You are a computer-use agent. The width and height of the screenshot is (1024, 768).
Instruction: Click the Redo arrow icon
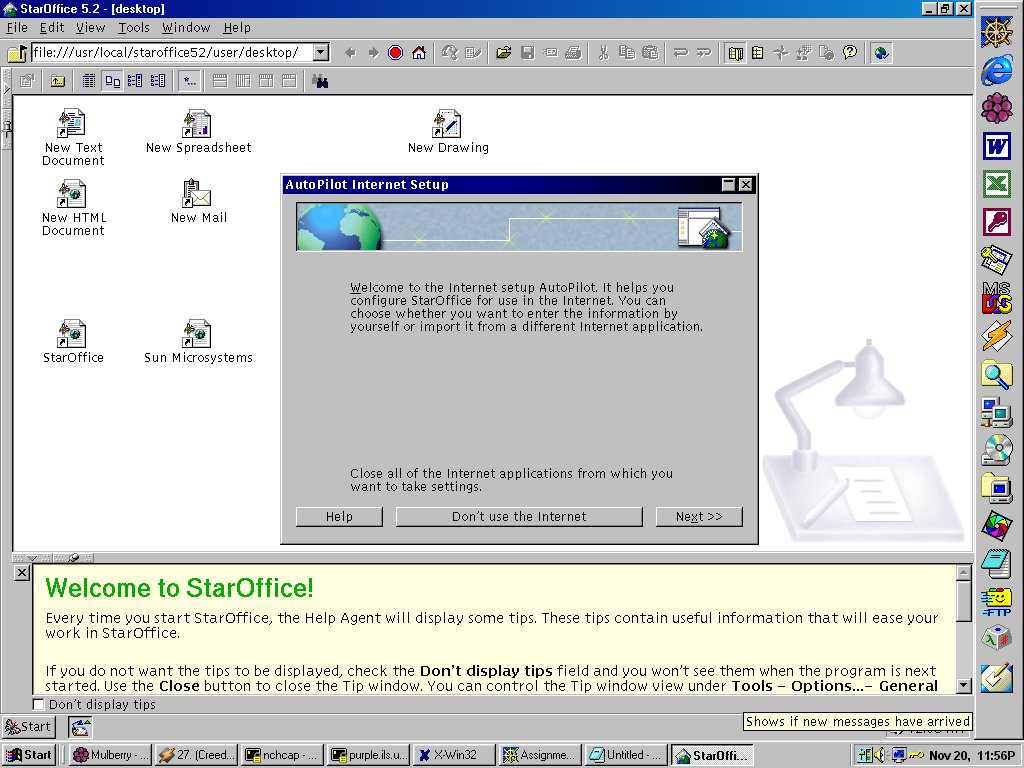tap(703, 53)
